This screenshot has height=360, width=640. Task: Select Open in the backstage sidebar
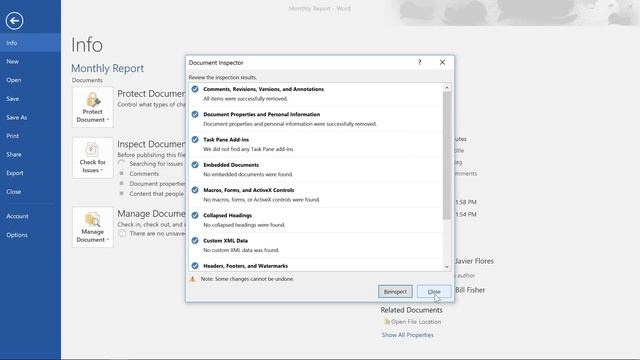click(30, 80)
